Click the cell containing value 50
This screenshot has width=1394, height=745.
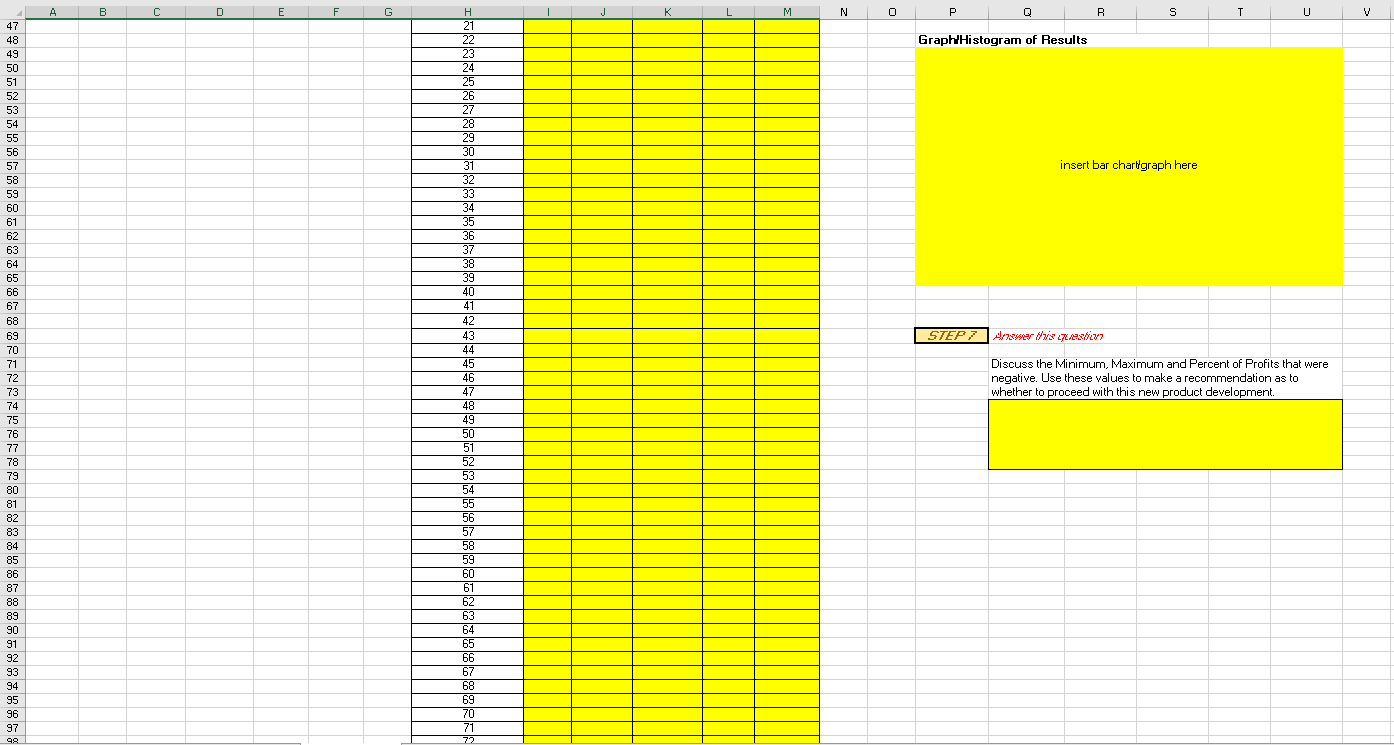467,433
